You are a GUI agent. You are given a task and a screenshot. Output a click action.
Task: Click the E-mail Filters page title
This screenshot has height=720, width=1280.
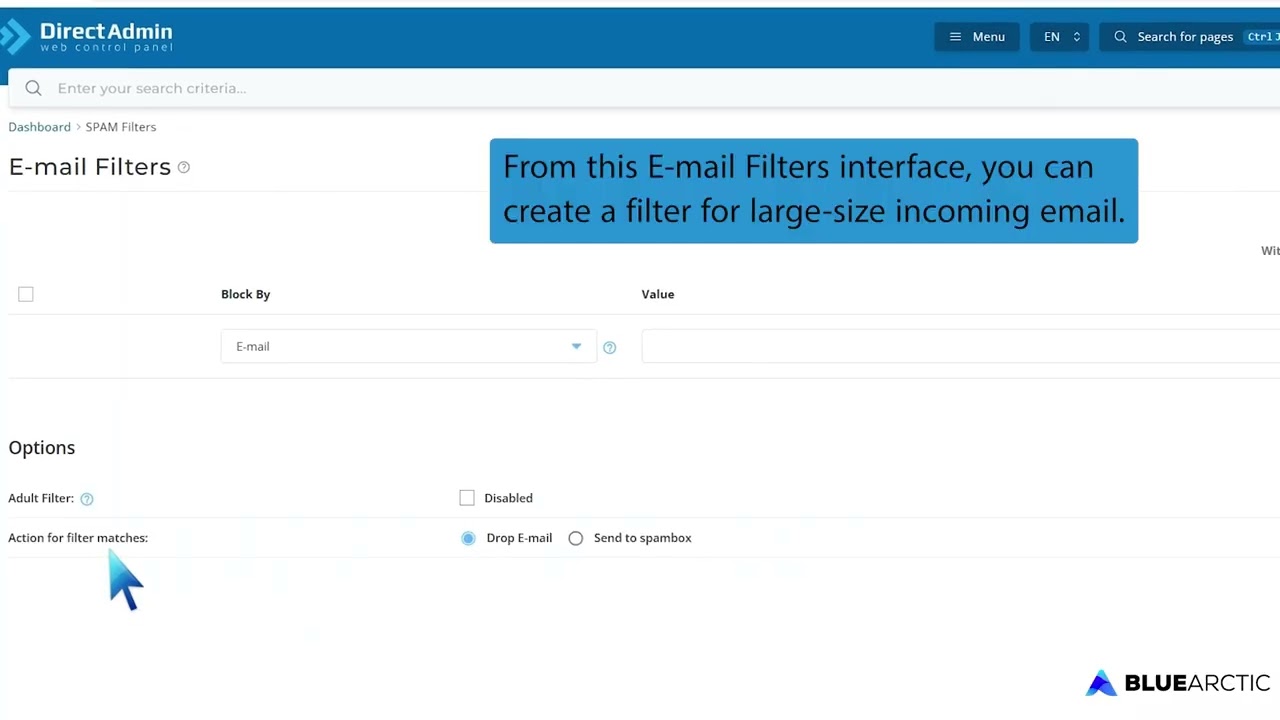[90, 167]
